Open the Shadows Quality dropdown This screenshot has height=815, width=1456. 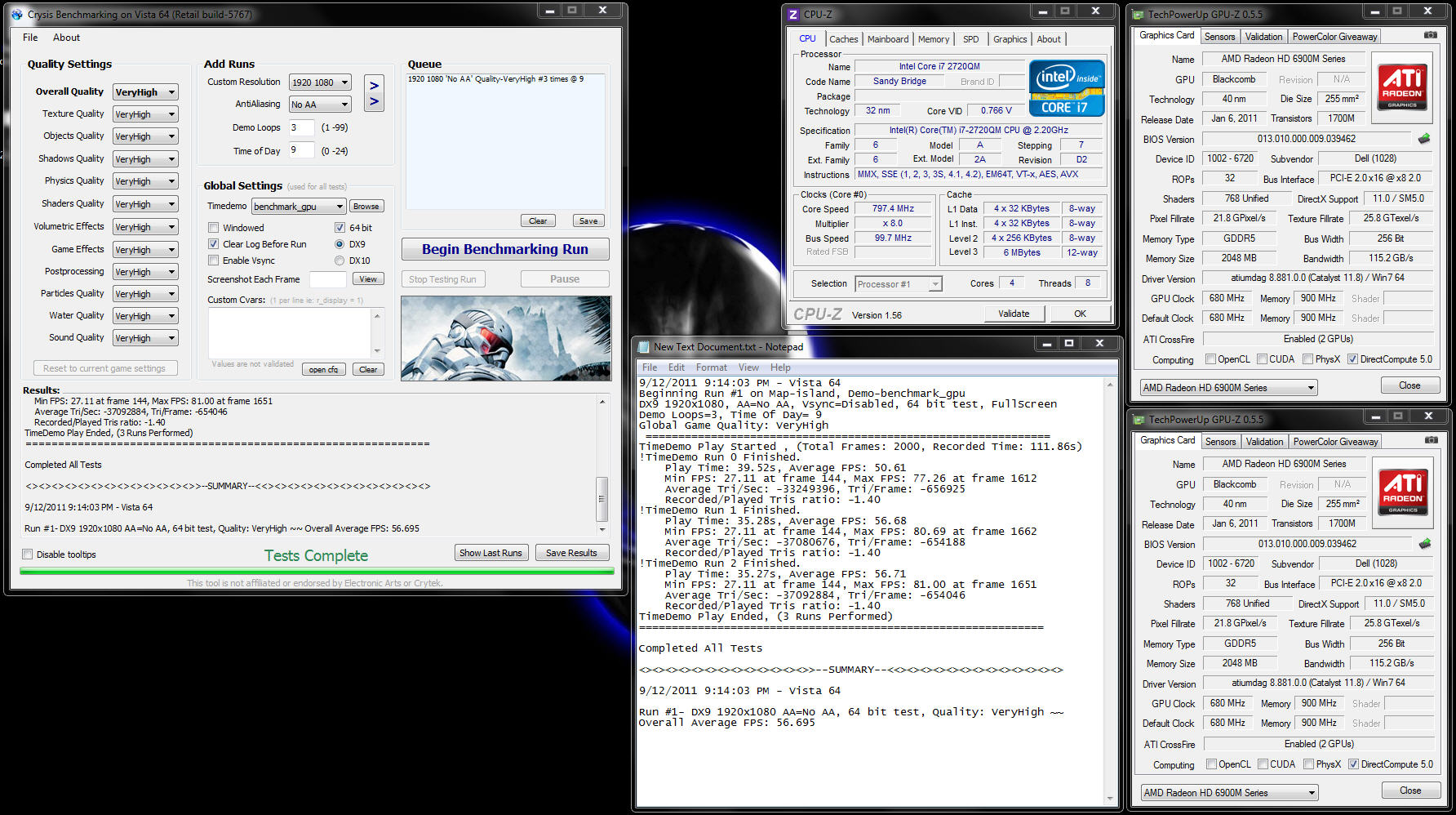(x=145, y=159)
